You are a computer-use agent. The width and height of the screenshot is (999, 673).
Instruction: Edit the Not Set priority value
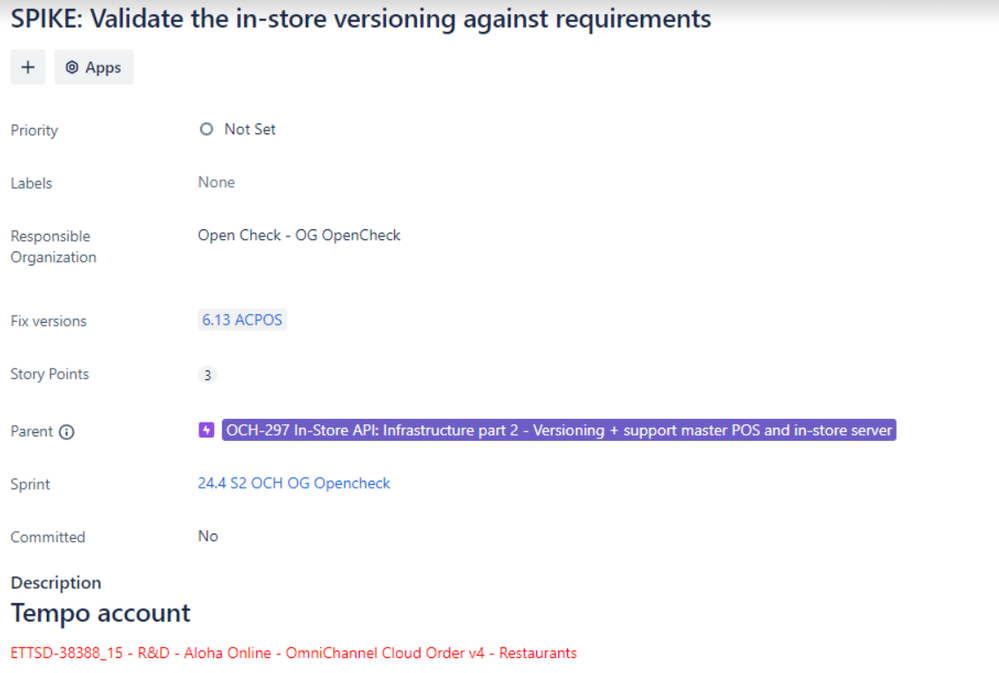pos(250,129)
